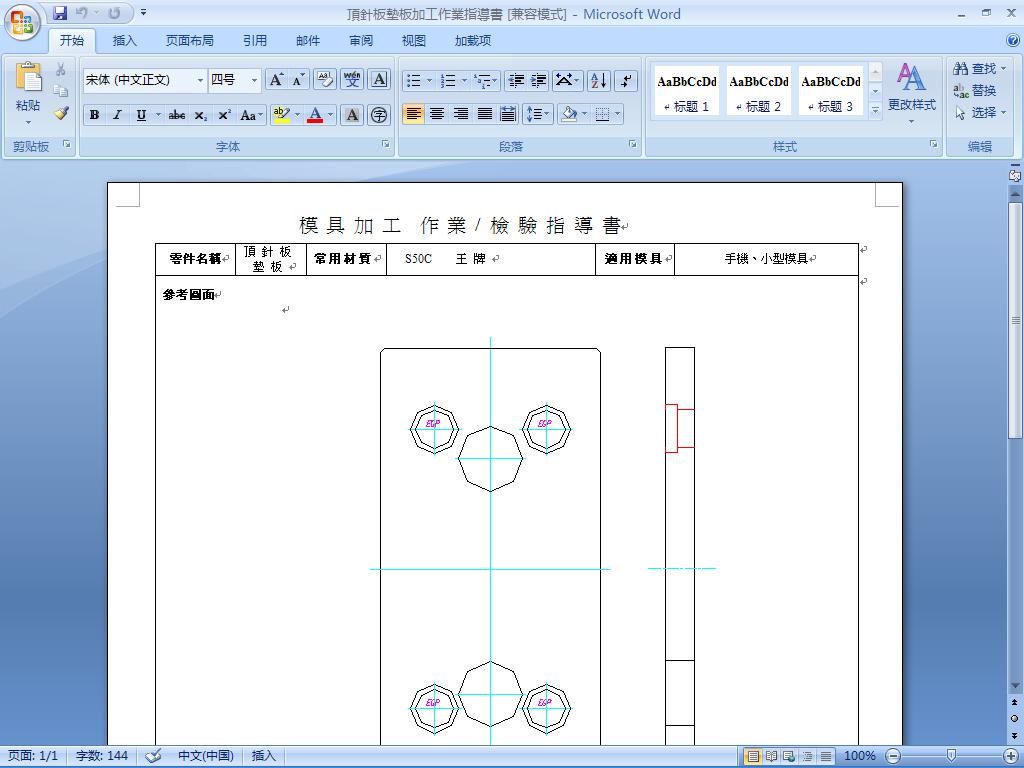
Task: Decrease paragraph indent
Action: point(516,80)
